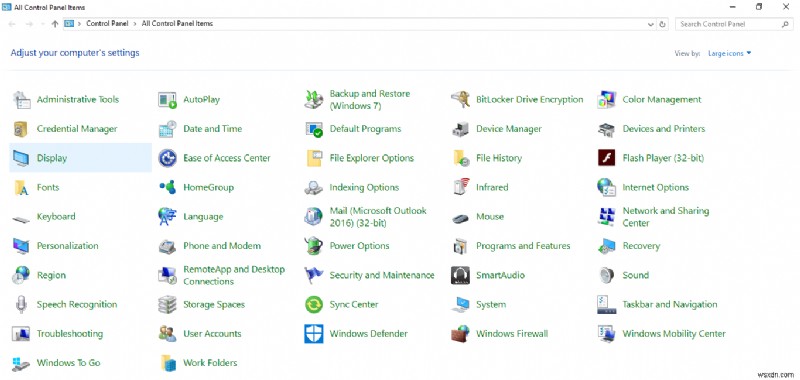800x380 pixels.
Task: Click the User Accounts link
Action: click(212, 334)
